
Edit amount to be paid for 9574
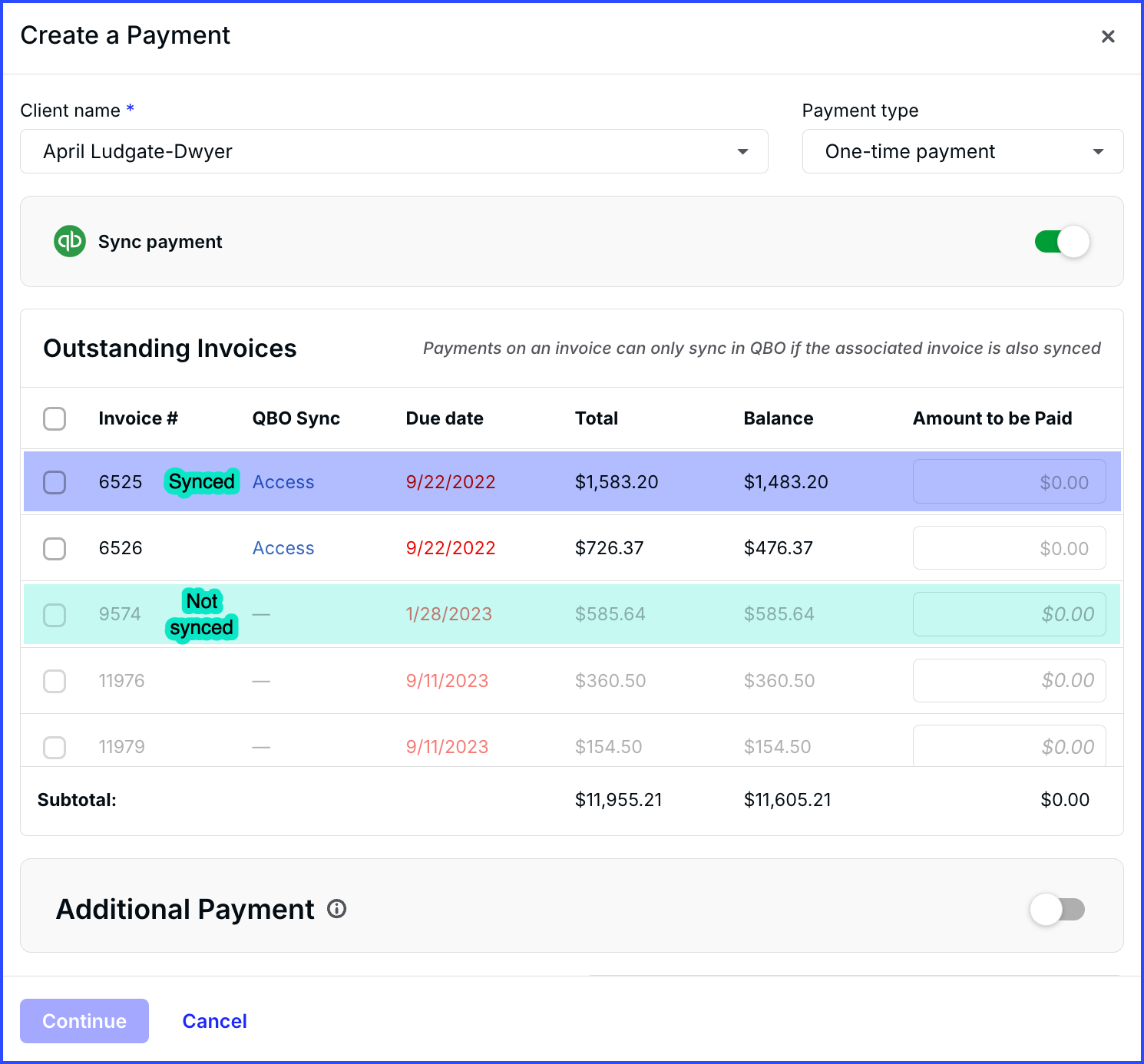pyautogui.click(x=1009, y=614)
